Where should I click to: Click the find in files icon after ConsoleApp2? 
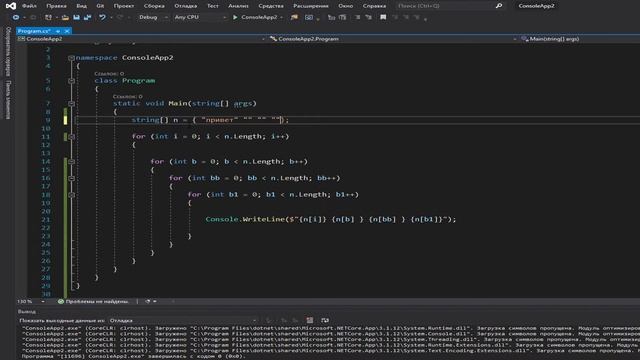point(294,18)
